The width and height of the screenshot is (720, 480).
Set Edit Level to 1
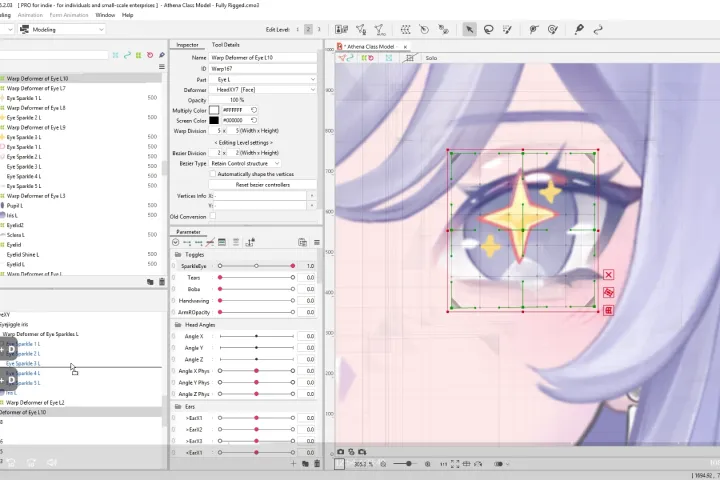(x=298, y=29)
